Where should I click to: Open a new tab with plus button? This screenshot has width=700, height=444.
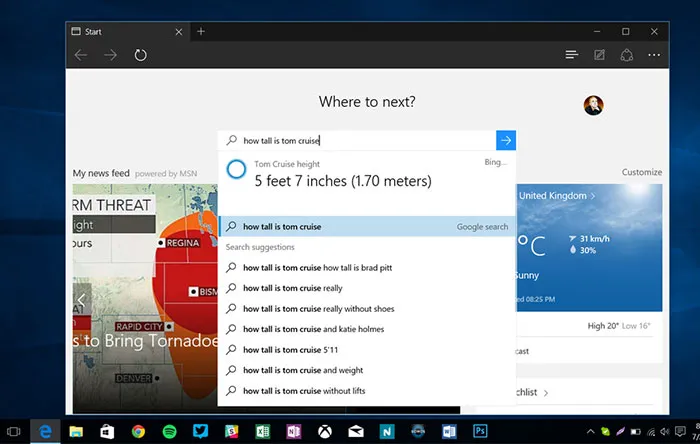tap(201, 31)
